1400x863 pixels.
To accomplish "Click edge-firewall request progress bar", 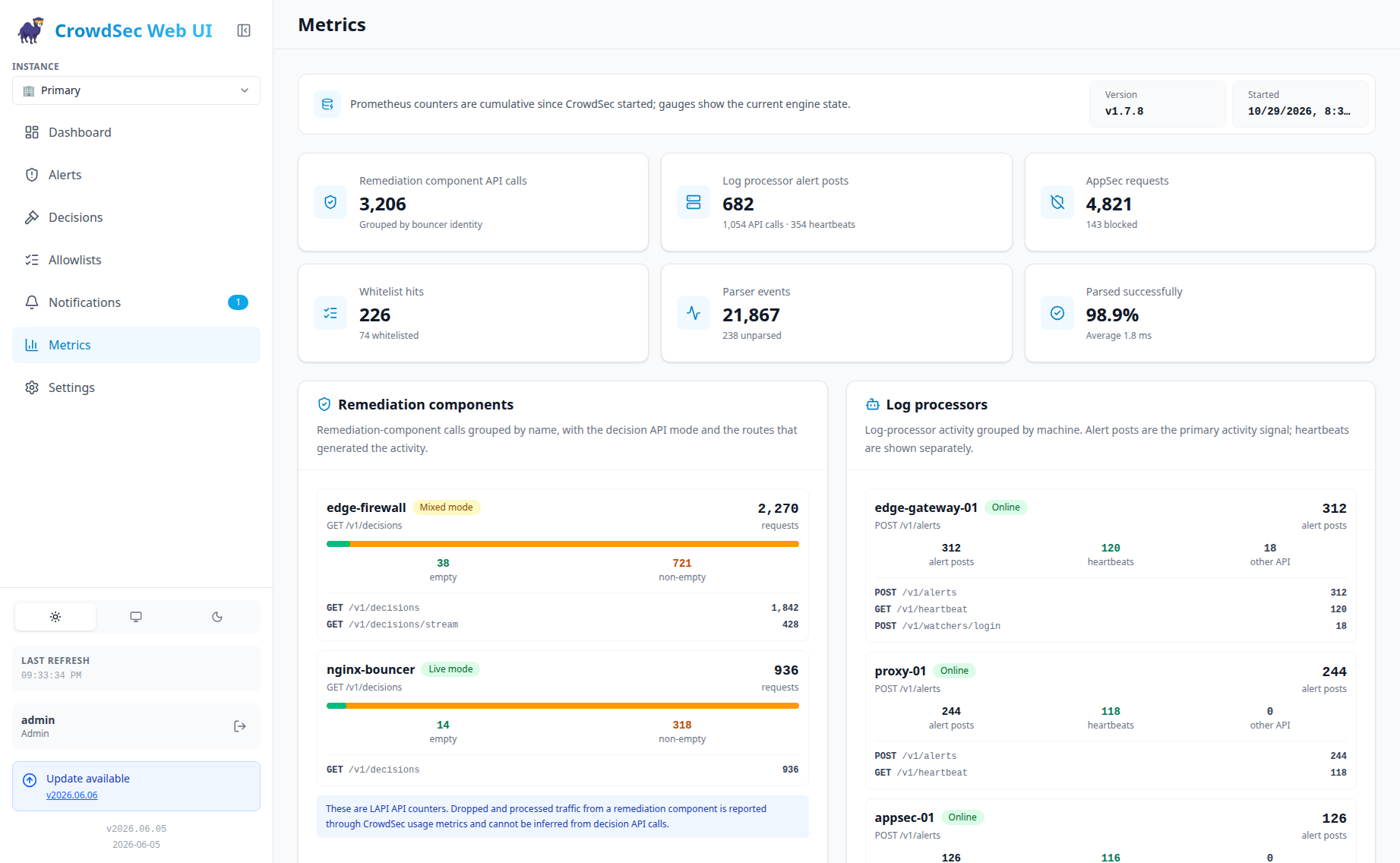I will pos(563,544).
